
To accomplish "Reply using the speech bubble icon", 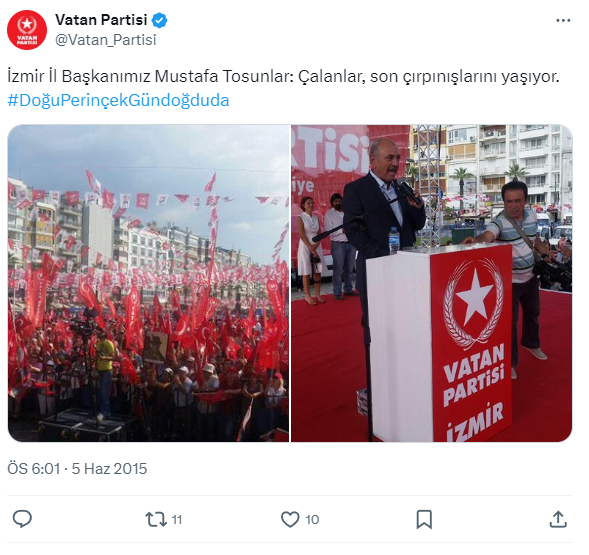I will (x=22, y=519).
